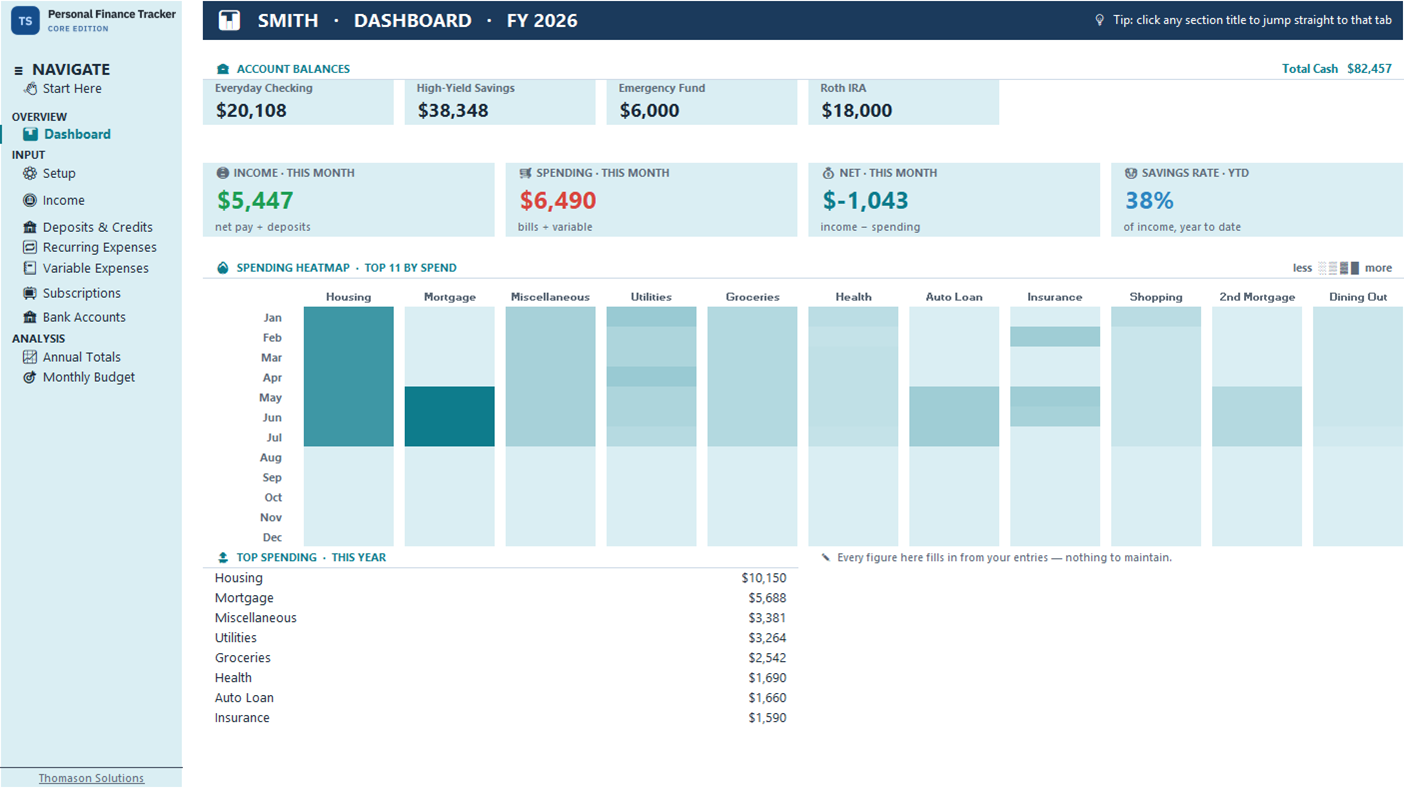Navigate to Deposits & Credits
Viewport: 1404px width, 788px height.
click(x=98, y=227)
